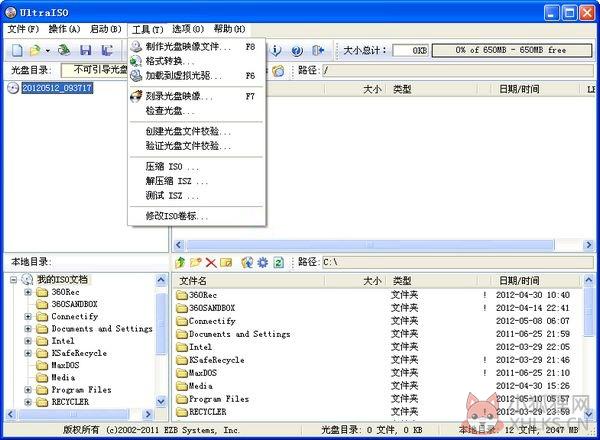Screen dimensions: 600x440
Task: Choose 验证光盘文件校验 menu entry
Action: pos(197,146)
